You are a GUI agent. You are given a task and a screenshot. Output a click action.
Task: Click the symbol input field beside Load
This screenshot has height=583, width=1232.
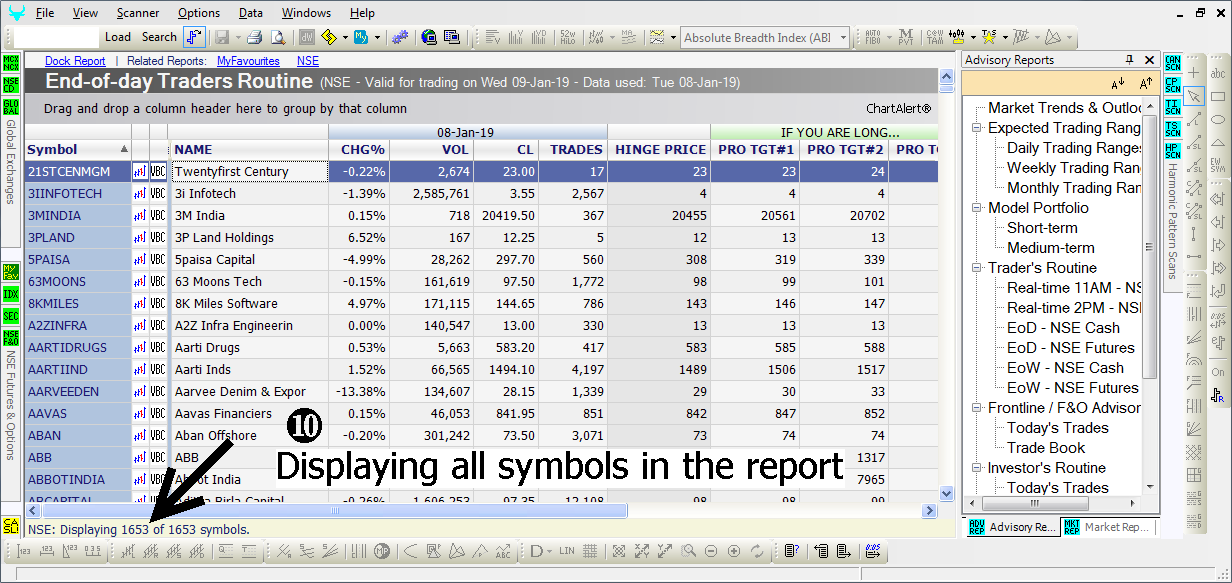pos(56,37)
